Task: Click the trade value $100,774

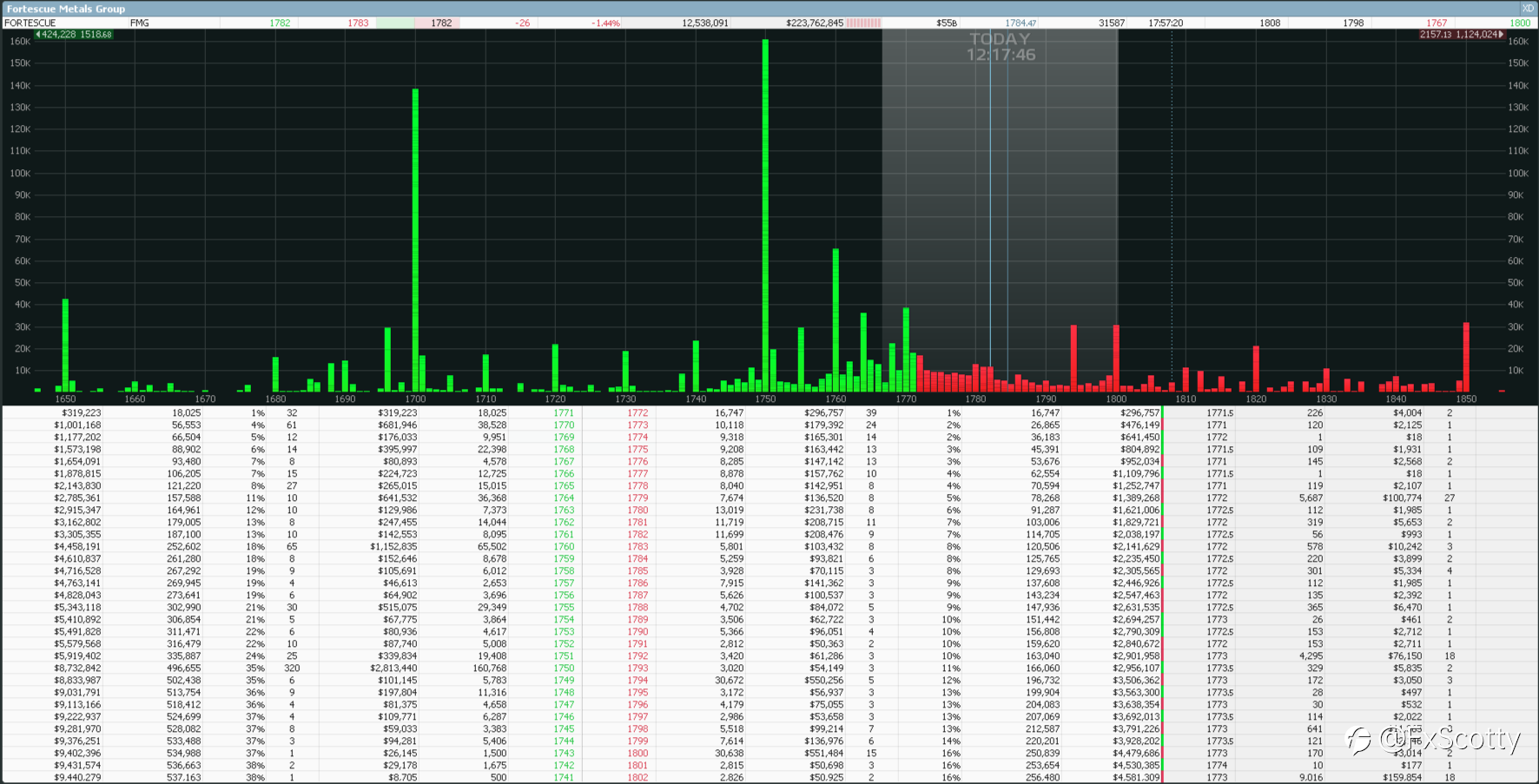Action: tap(1402, 498)
